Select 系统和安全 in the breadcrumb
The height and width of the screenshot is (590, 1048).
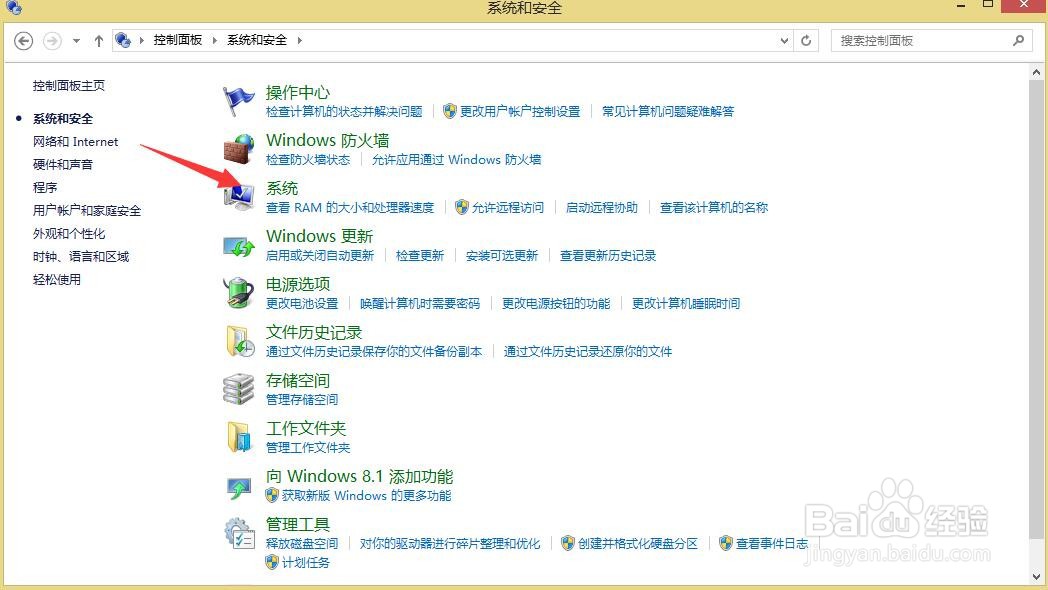(x=257, y=40)
